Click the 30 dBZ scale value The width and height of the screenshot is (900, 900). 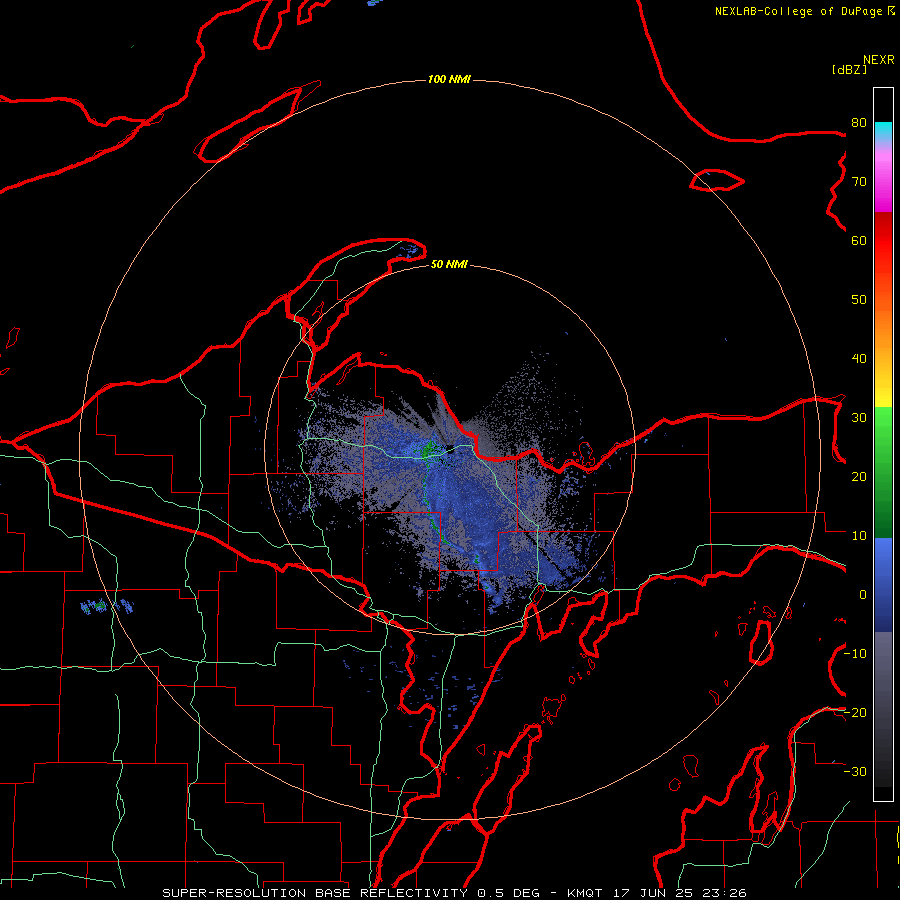point(859,417)
